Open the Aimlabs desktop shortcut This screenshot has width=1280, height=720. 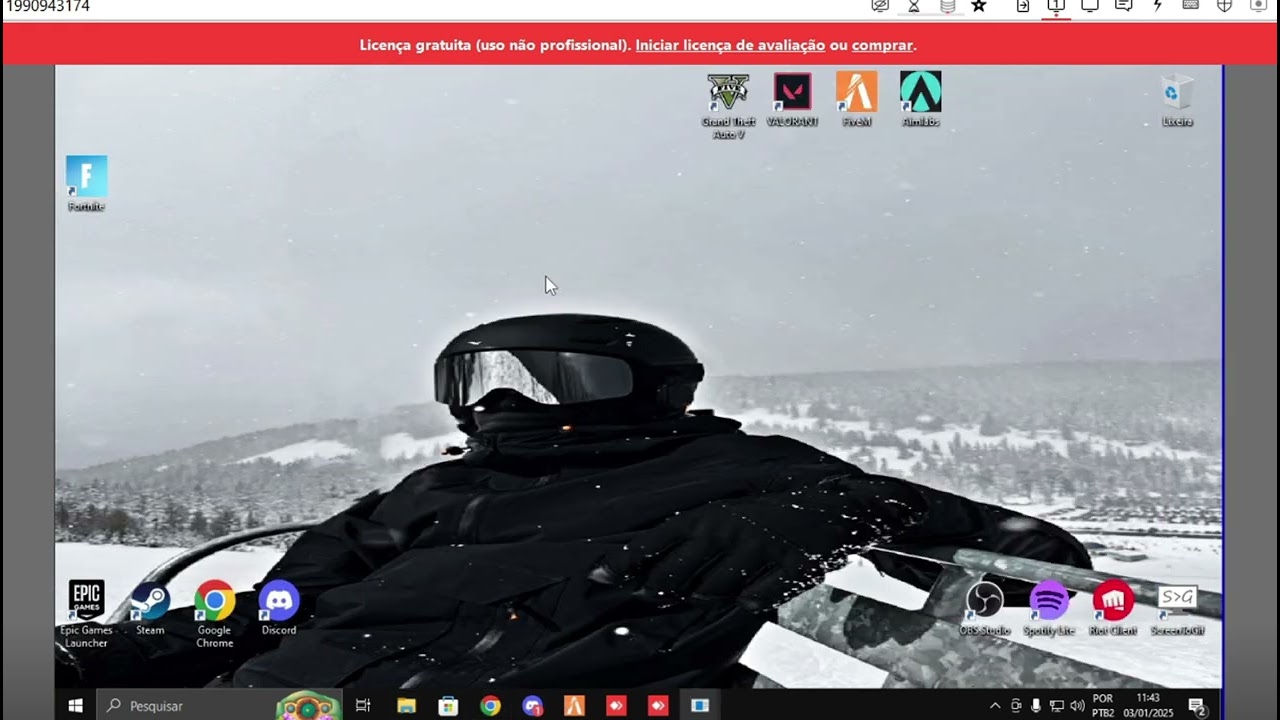(x=920, y=100)
